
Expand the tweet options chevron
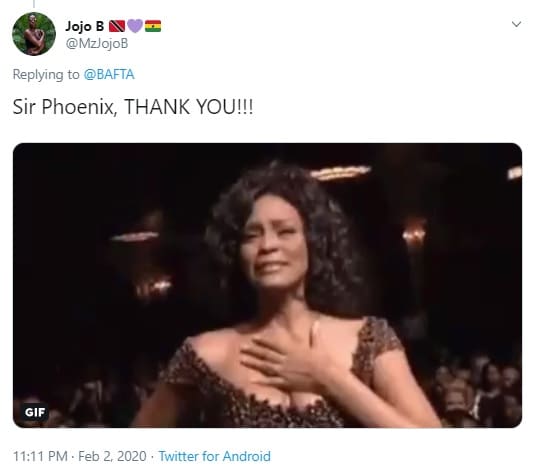(x=516, y=24)
